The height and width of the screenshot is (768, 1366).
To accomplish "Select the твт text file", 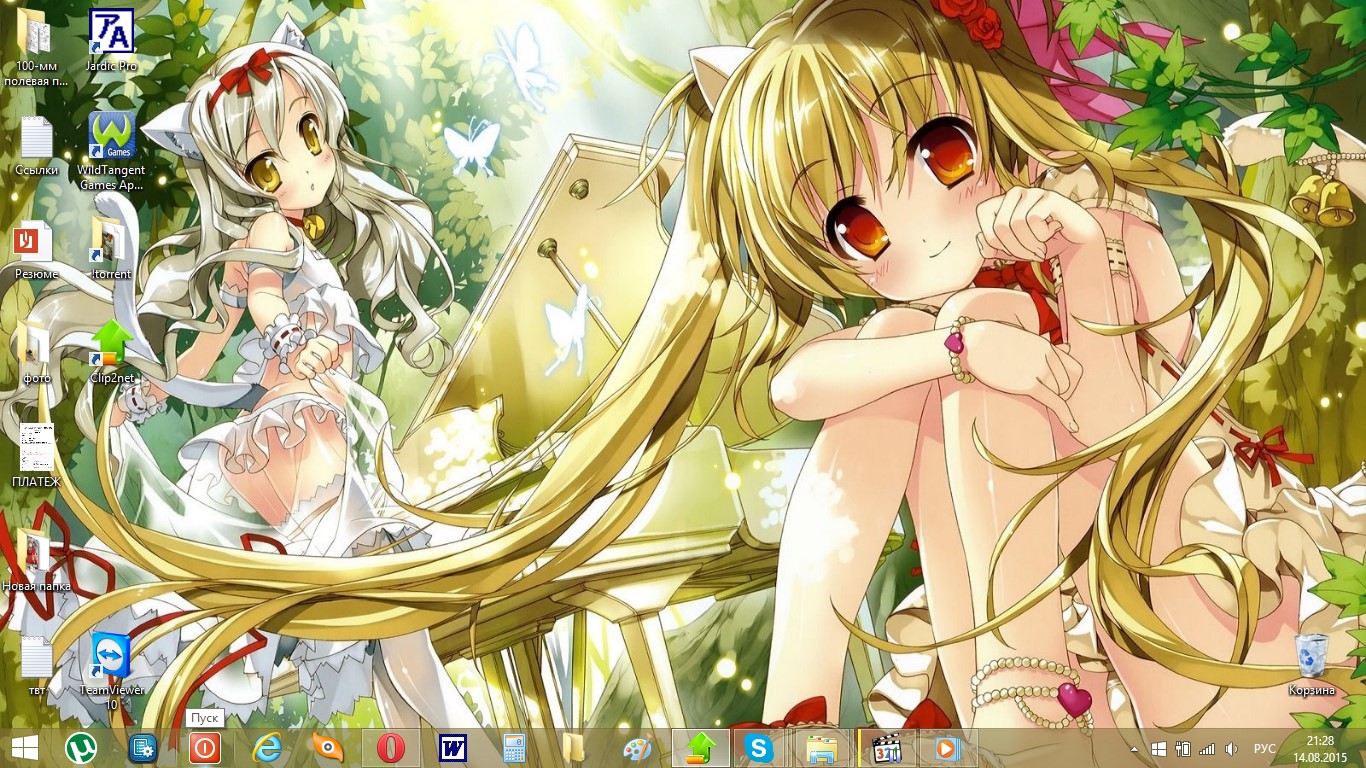I will 37,664.
